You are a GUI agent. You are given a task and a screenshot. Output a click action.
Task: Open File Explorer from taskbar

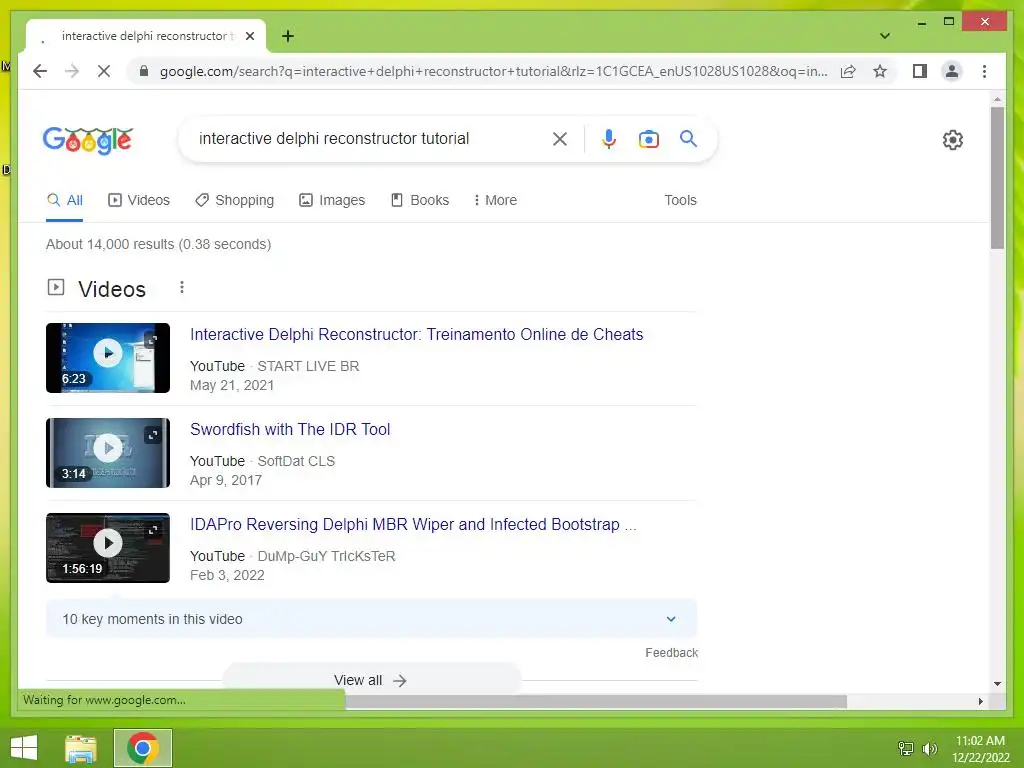81,748
